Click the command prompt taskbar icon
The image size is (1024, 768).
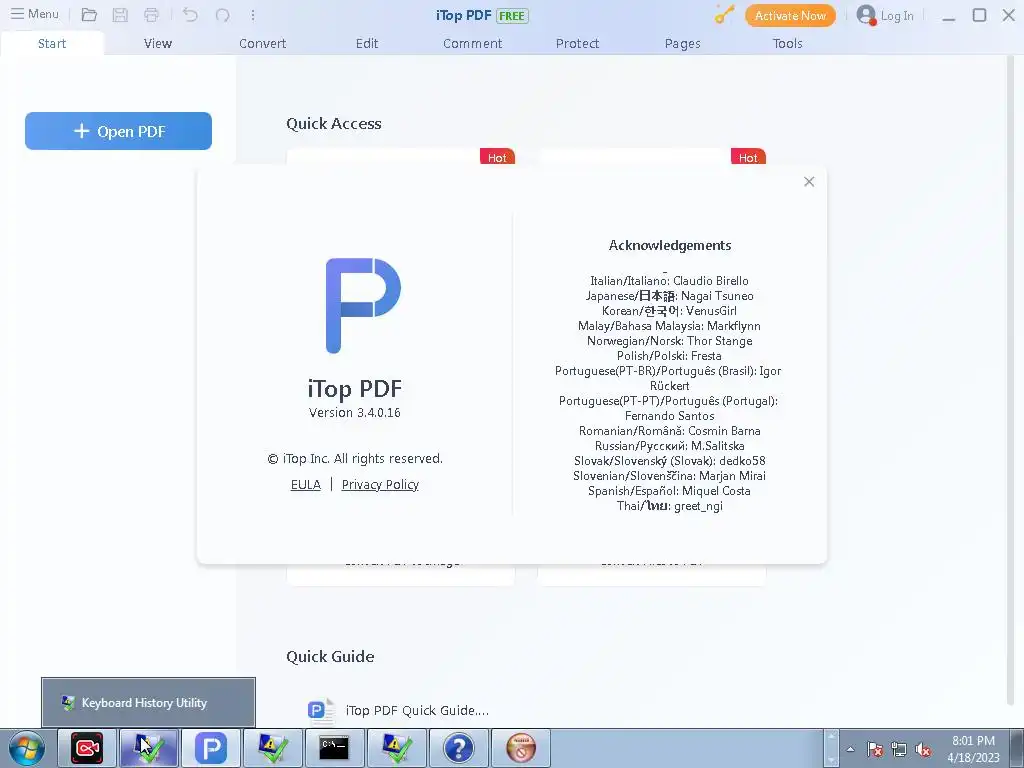(334, 748)
